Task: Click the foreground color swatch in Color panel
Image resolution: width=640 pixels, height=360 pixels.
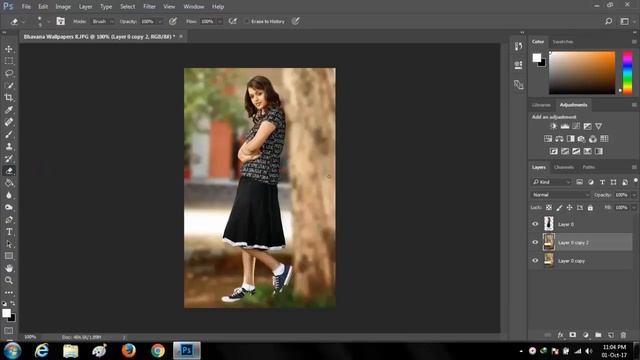Action: pyautogui.click(x=536, y=58)
